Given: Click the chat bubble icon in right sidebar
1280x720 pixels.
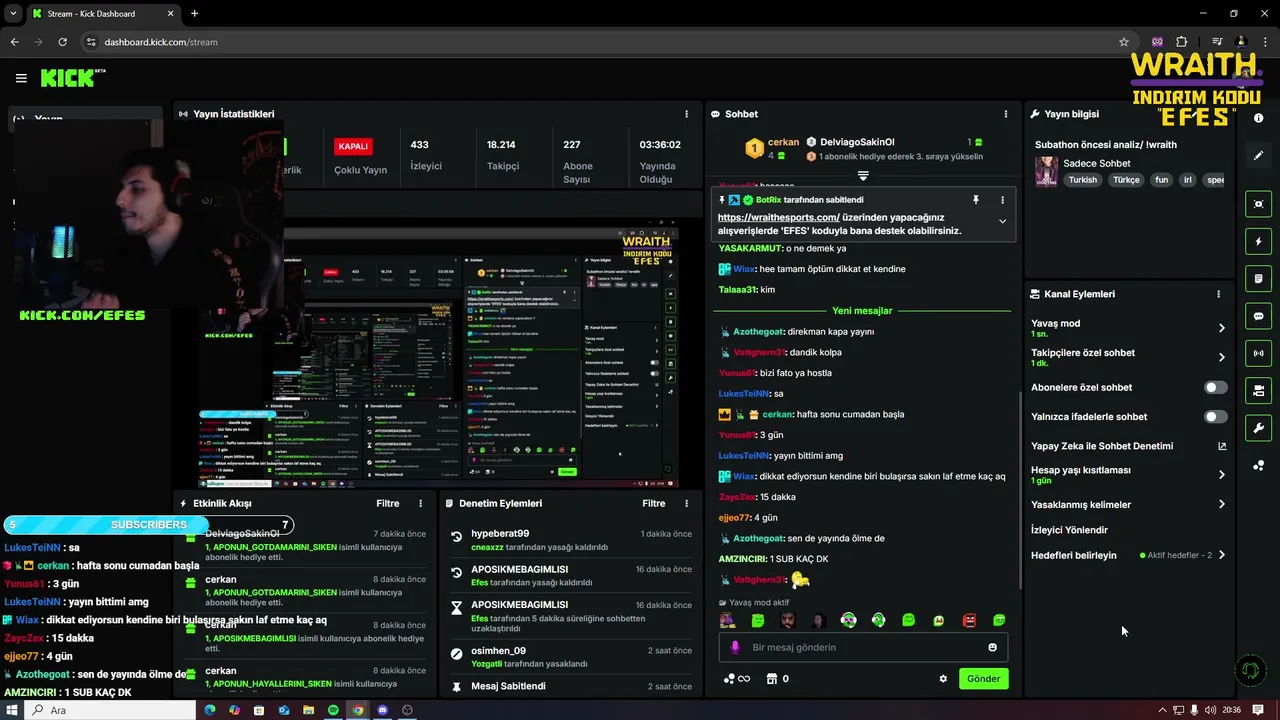Looking at the screenshot, I should [1259, 316].
